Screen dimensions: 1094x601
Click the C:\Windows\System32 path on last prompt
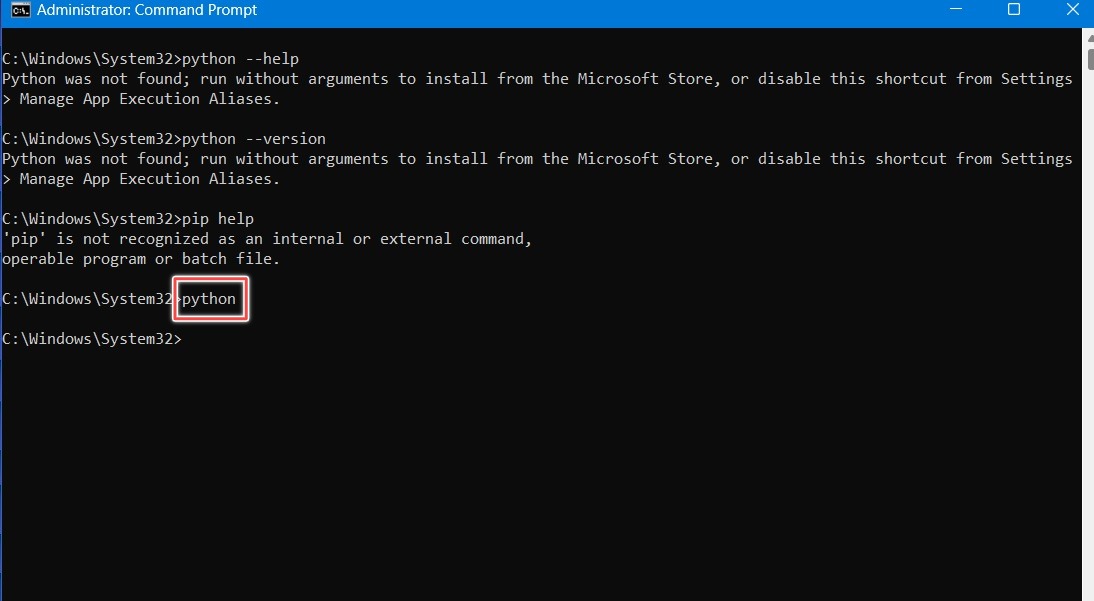pos(90,338)
